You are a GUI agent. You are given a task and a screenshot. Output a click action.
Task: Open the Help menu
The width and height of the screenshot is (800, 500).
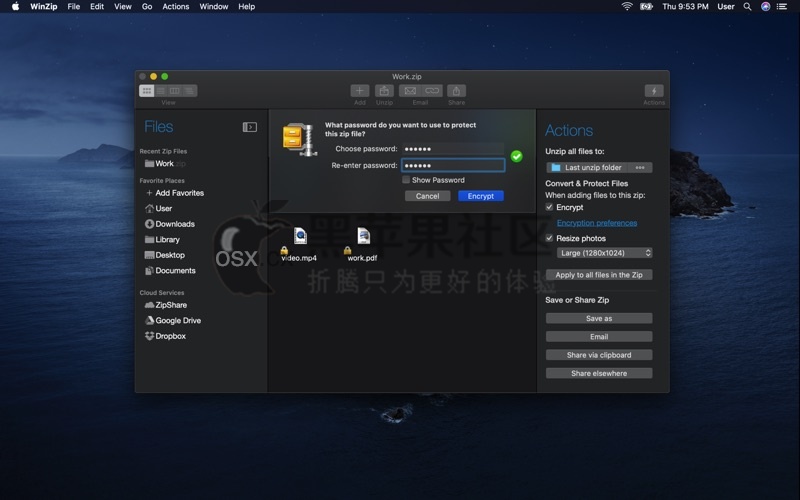pos(246,7)
